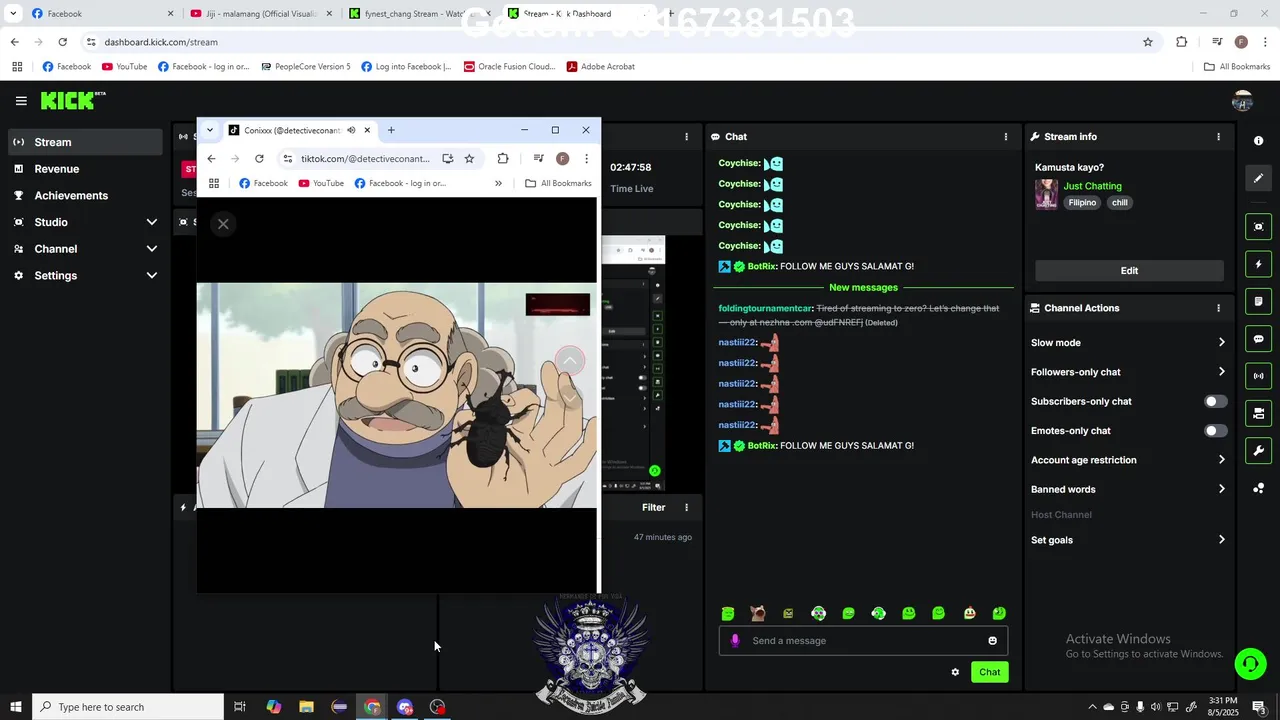Click the Send a message input field
Viewport: 1280px width, 720px height.
pos(863,641)
